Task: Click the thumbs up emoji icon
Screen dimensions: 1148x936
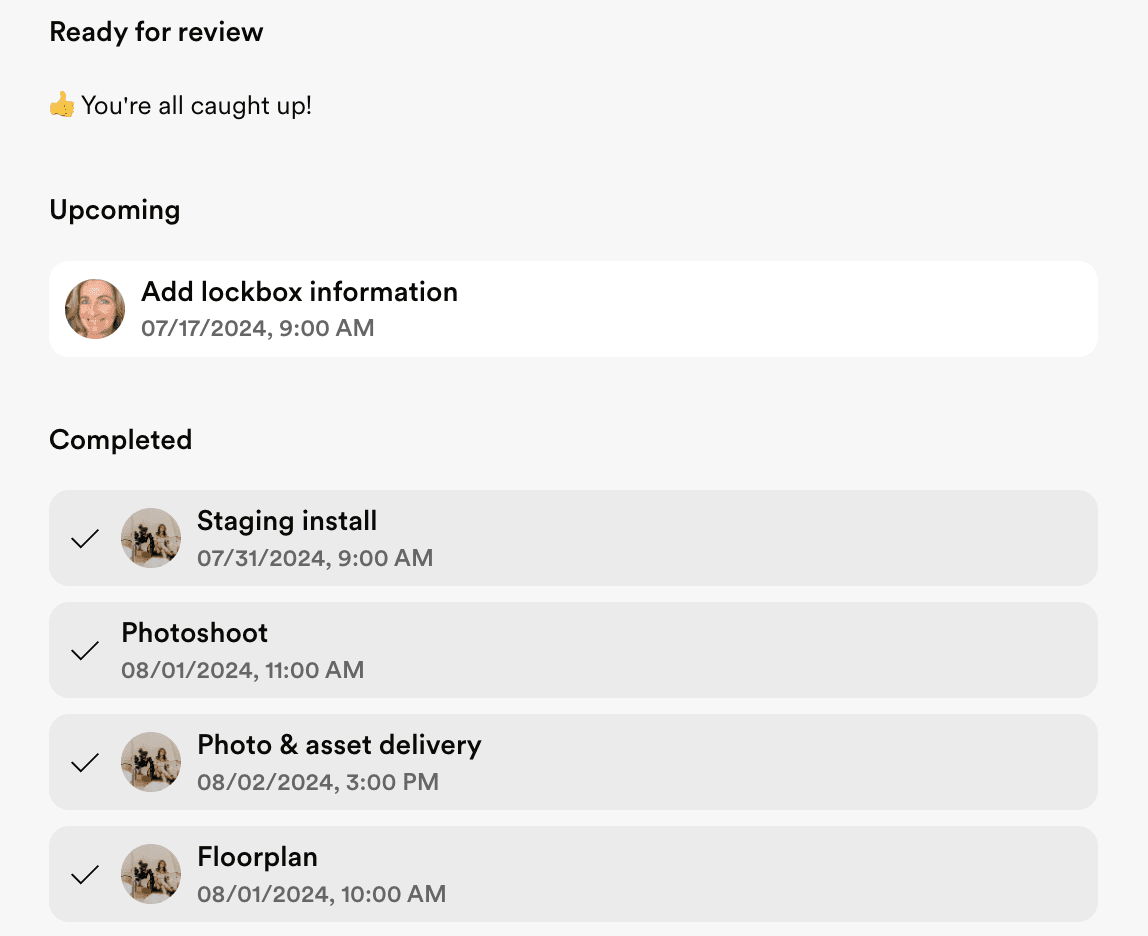Action: 62,105
